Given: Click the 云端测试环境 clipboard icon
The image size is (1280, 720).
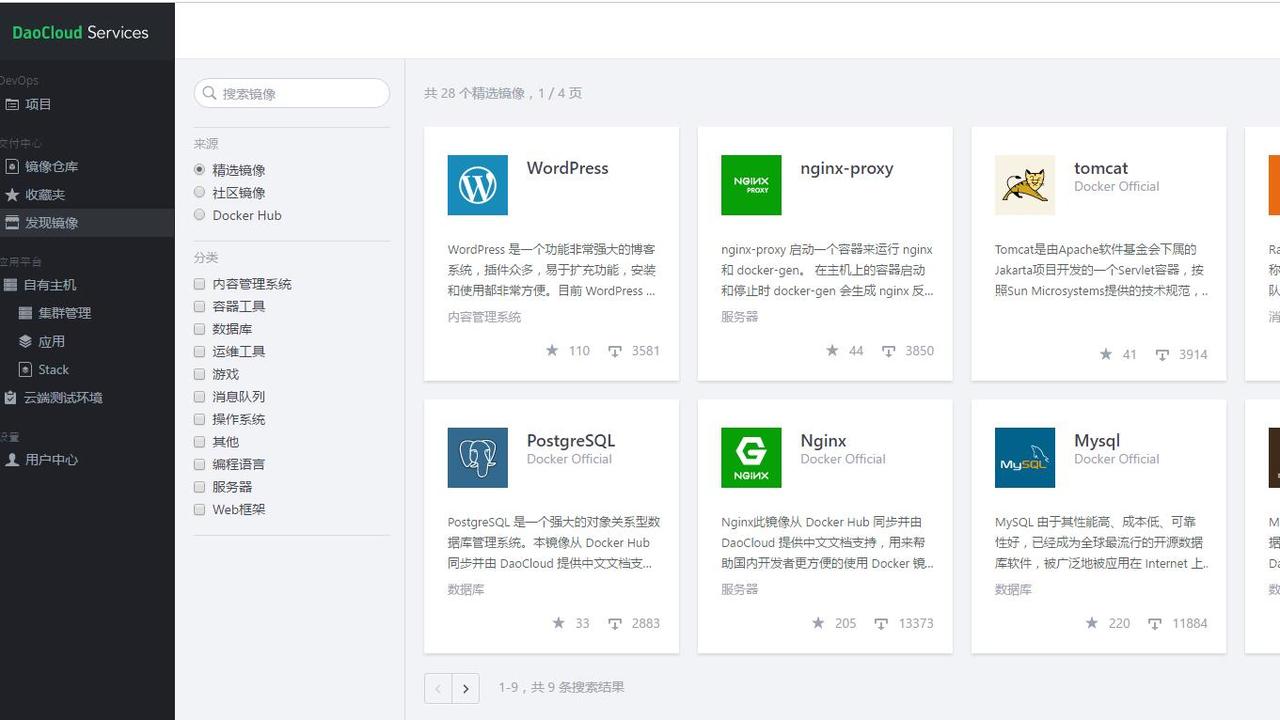Looking at the screenshot, I should tap(11, 397).
